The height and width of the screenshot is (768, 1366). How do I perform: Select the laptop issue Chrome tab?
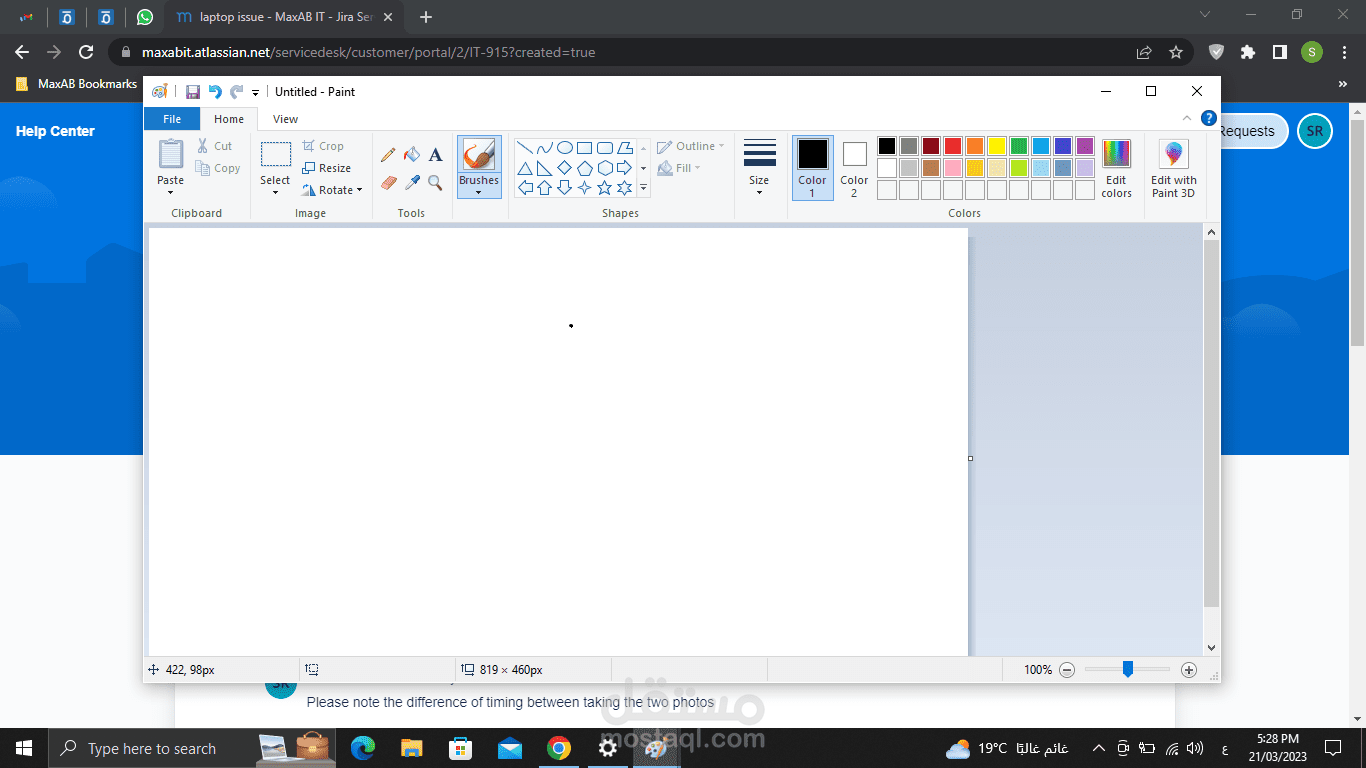pos(283,17)
